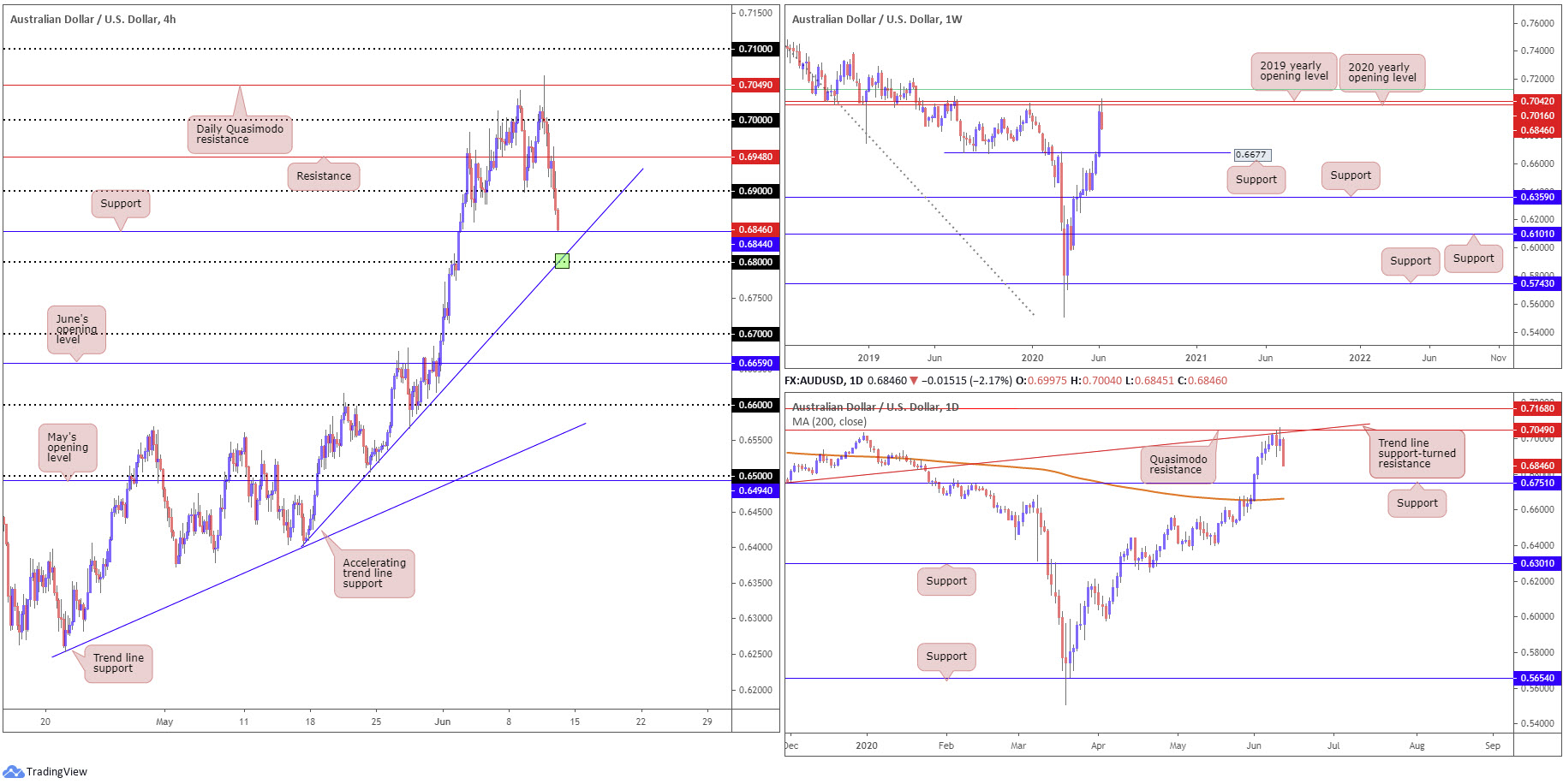
Task: Click the 'Jun' date on 4h time axis
Action: pyautogui.click(x=443, y=722)
